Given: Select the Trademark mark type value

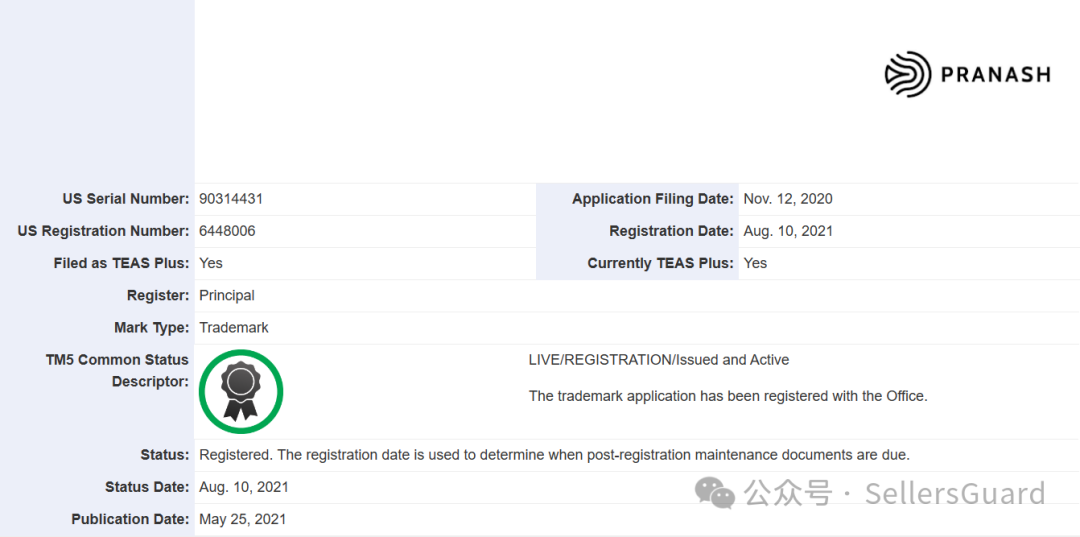Looking at the screenshot, I should click(234, 328).
